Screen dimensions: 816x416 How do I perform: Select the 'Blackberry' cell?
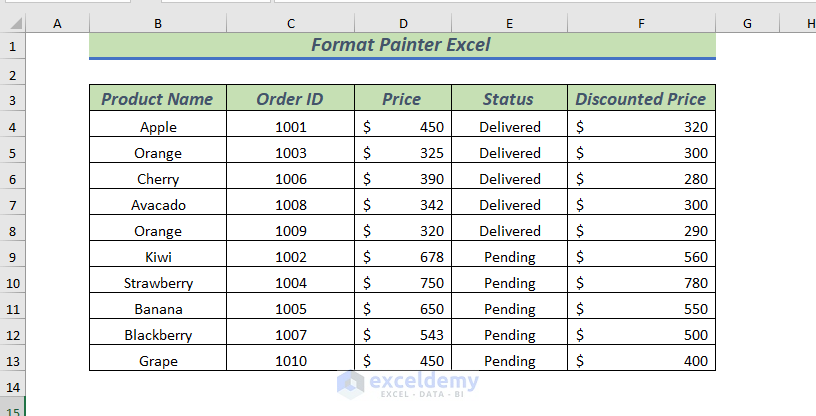point(158,335)
